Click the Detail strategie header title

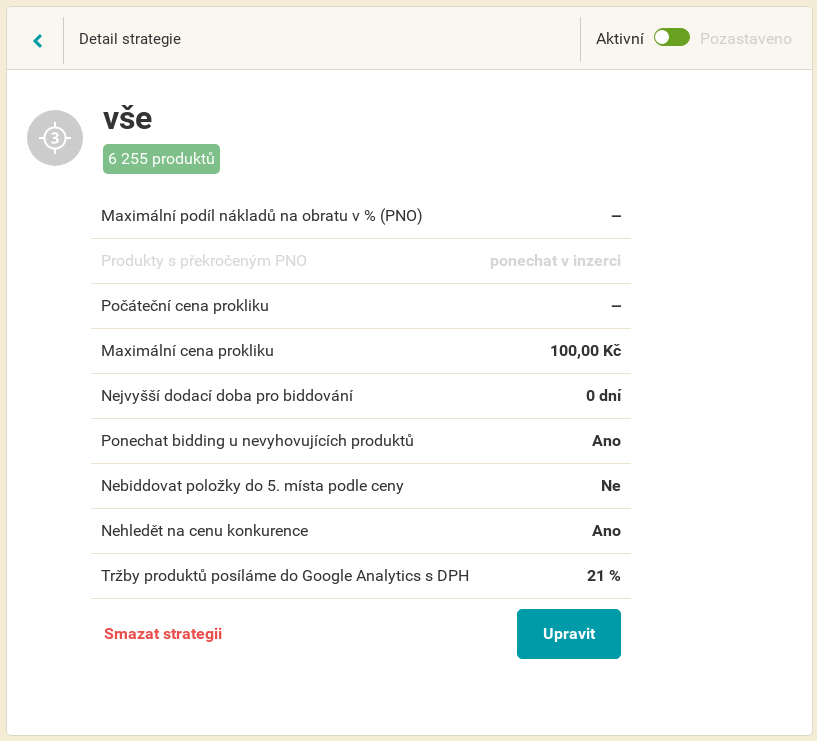[130, 39]
